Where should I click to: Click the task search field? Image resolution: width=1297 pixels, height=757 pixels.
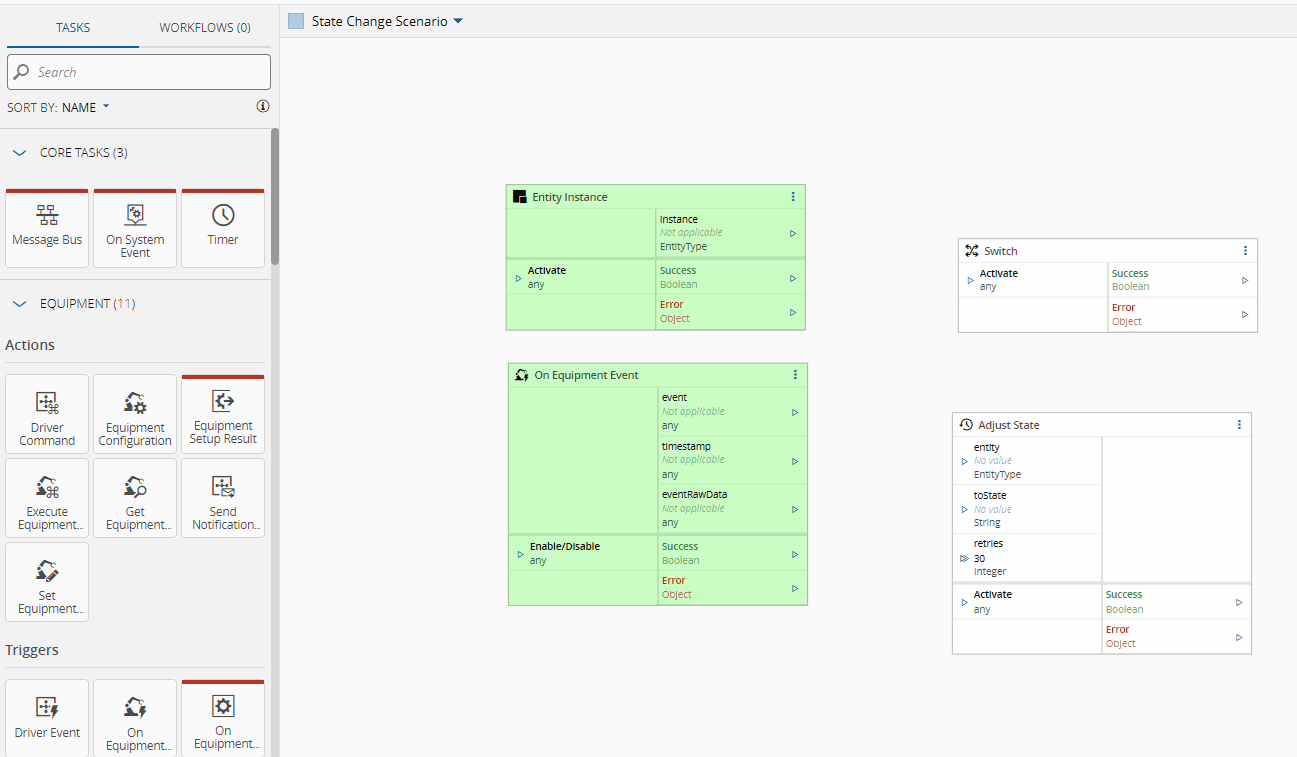click(139, 72)
